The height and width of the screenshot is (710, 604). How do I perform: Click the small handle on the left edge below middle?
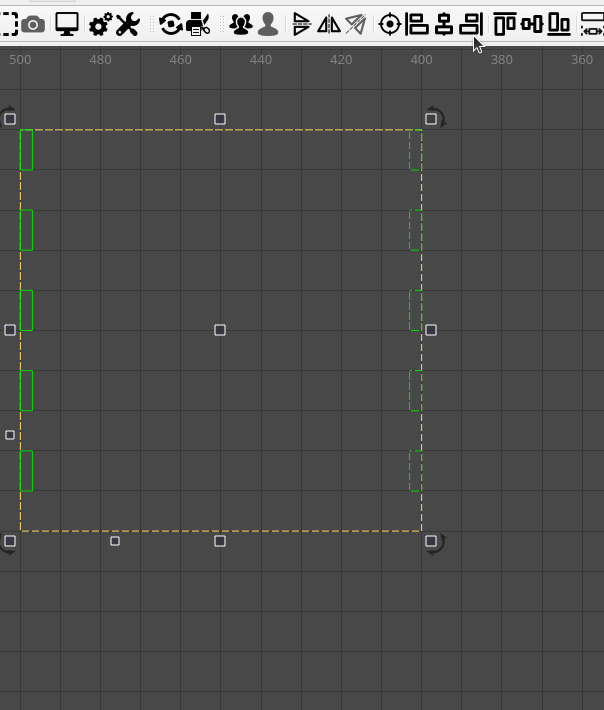point(10,435)
